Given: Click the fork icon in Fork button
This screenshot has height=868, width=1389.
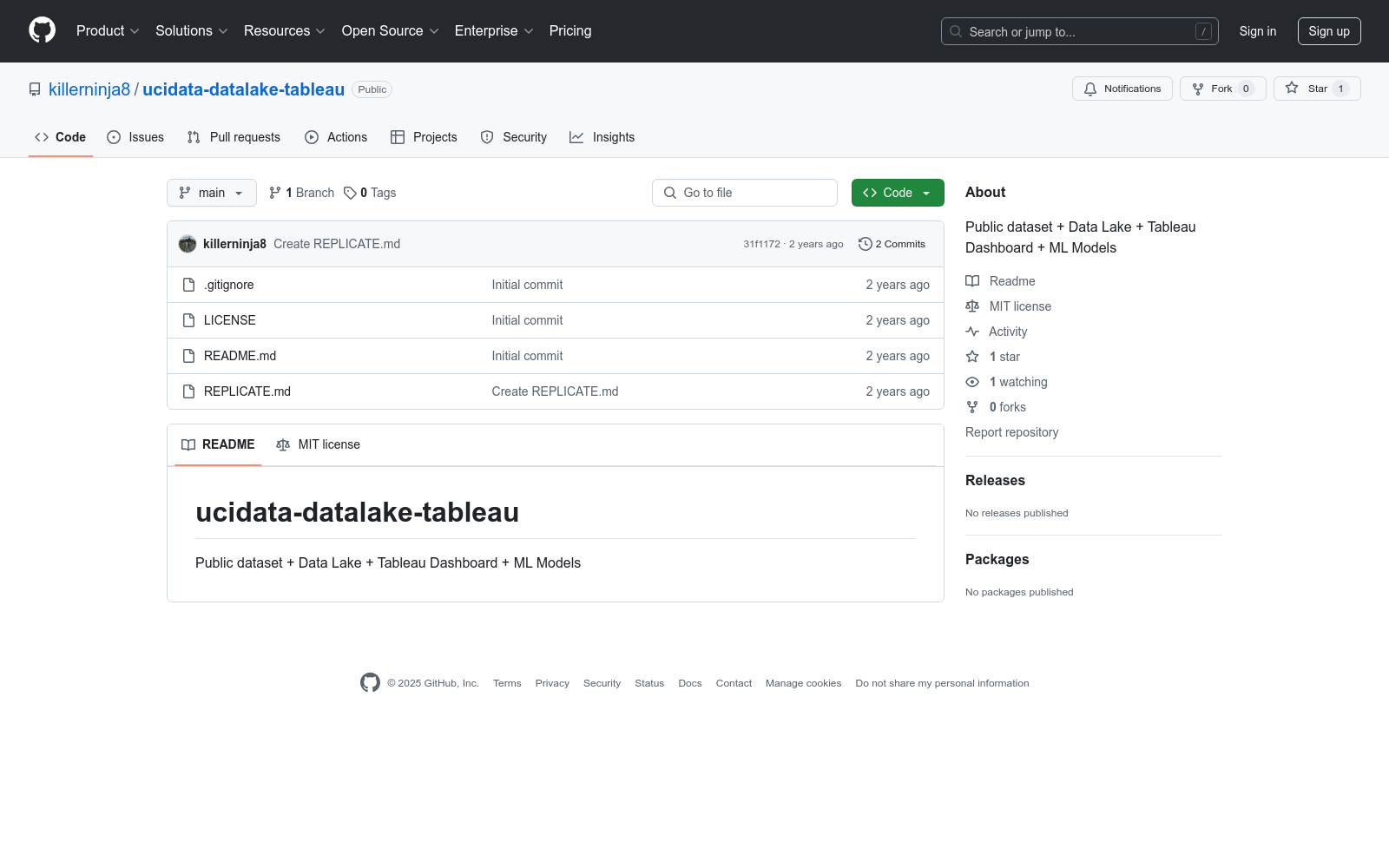Looking at the screenshot, I should pos(1198,89).
